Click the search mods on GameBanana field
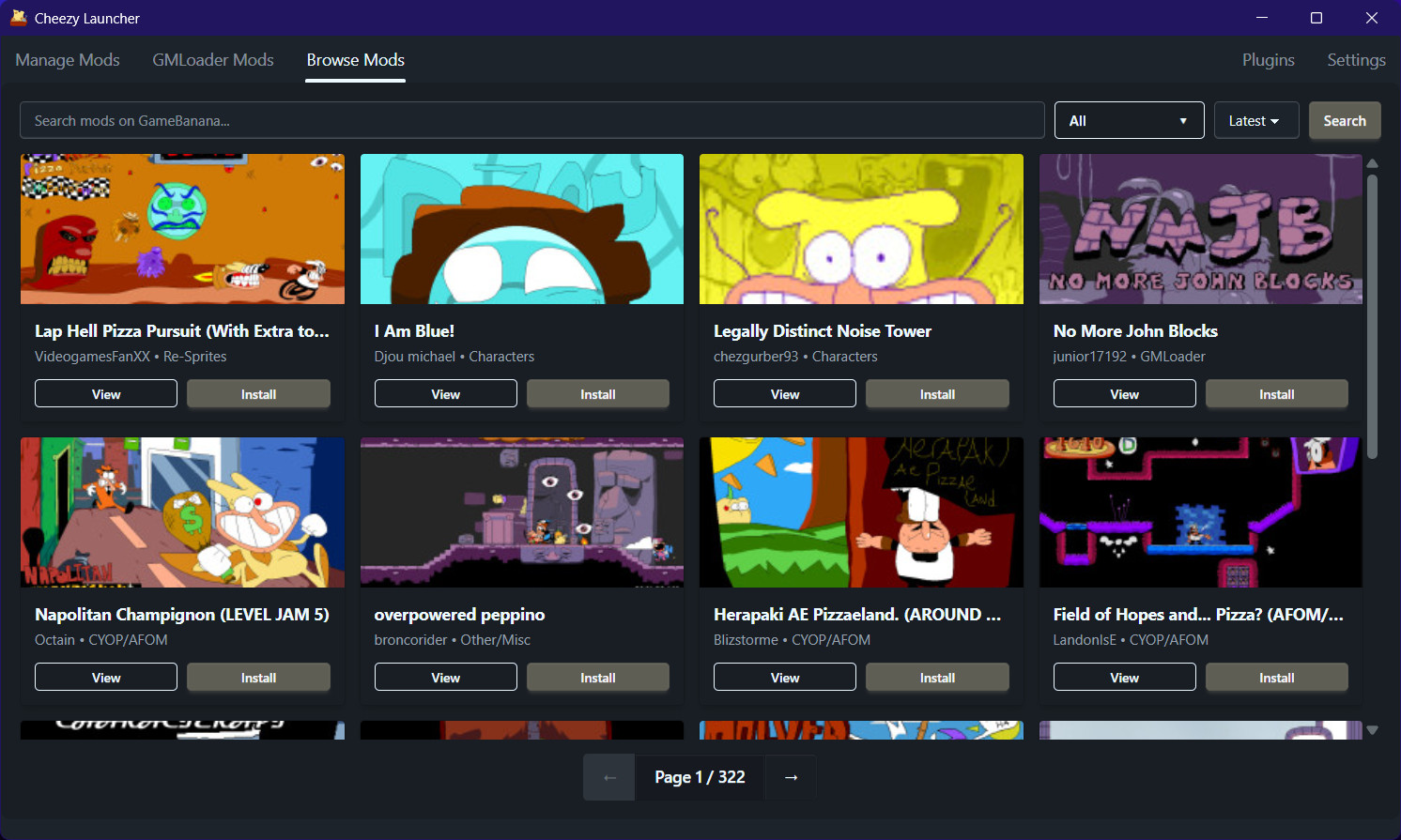1401x840 pixels. tap(532, 120)
